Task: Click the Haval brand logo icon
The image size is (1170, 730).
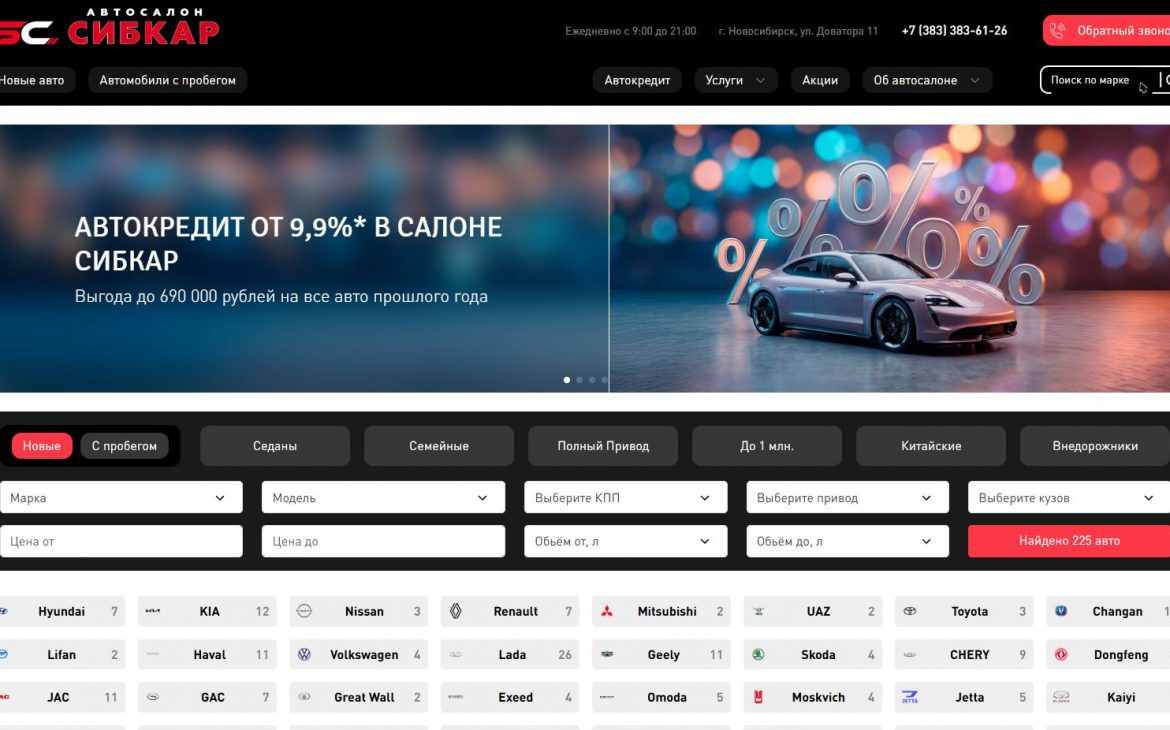Action: [x=152, y=655]
